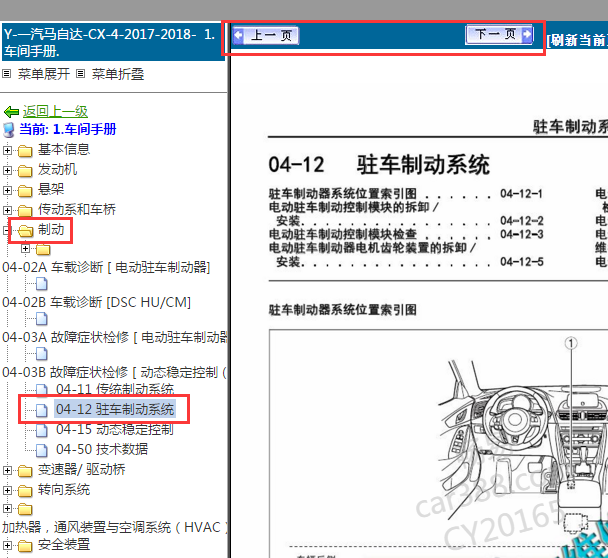Click the icon beside 当前: 1.车间手册
The width and height of the screenshot is (608, 558).
click(9, 130)
